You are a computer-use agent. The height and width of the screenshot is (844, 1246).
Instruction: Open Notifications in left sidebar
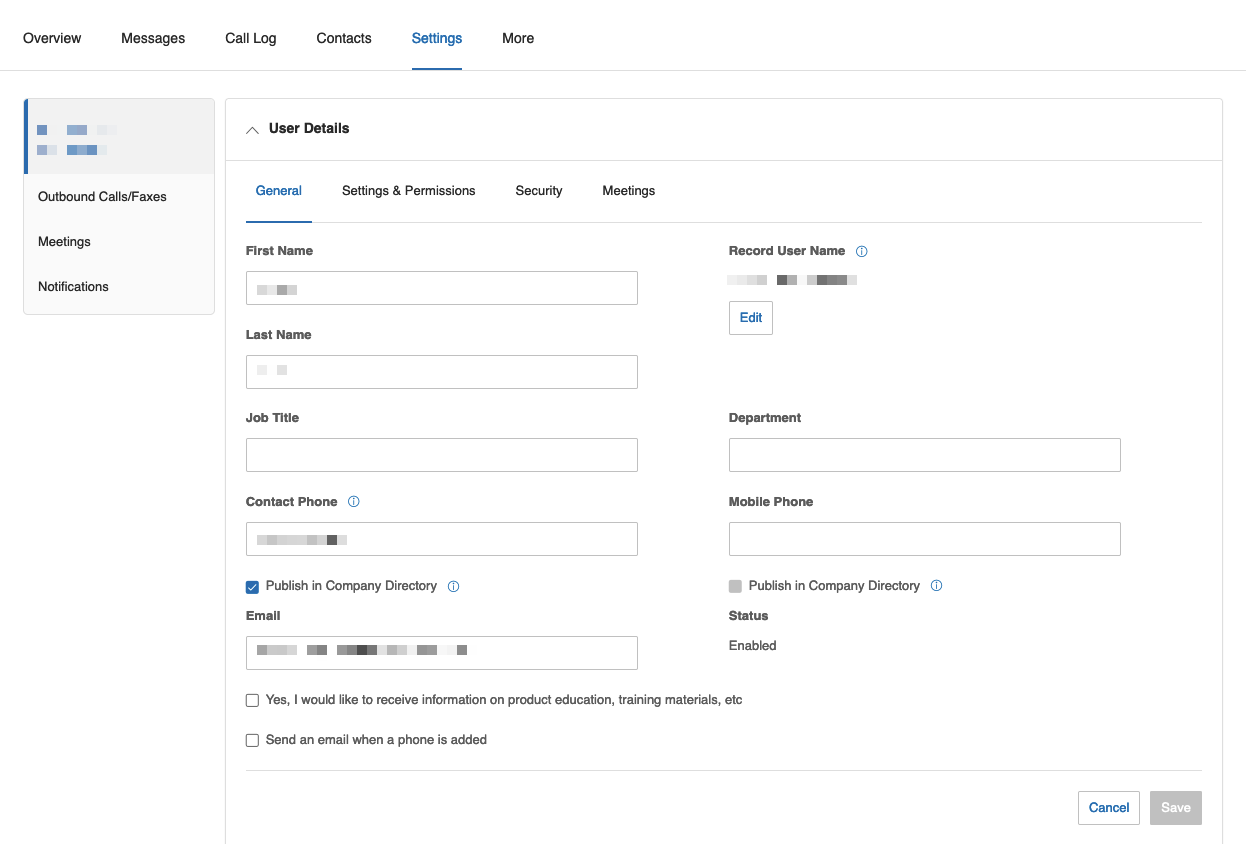click(x=73, y=287)
